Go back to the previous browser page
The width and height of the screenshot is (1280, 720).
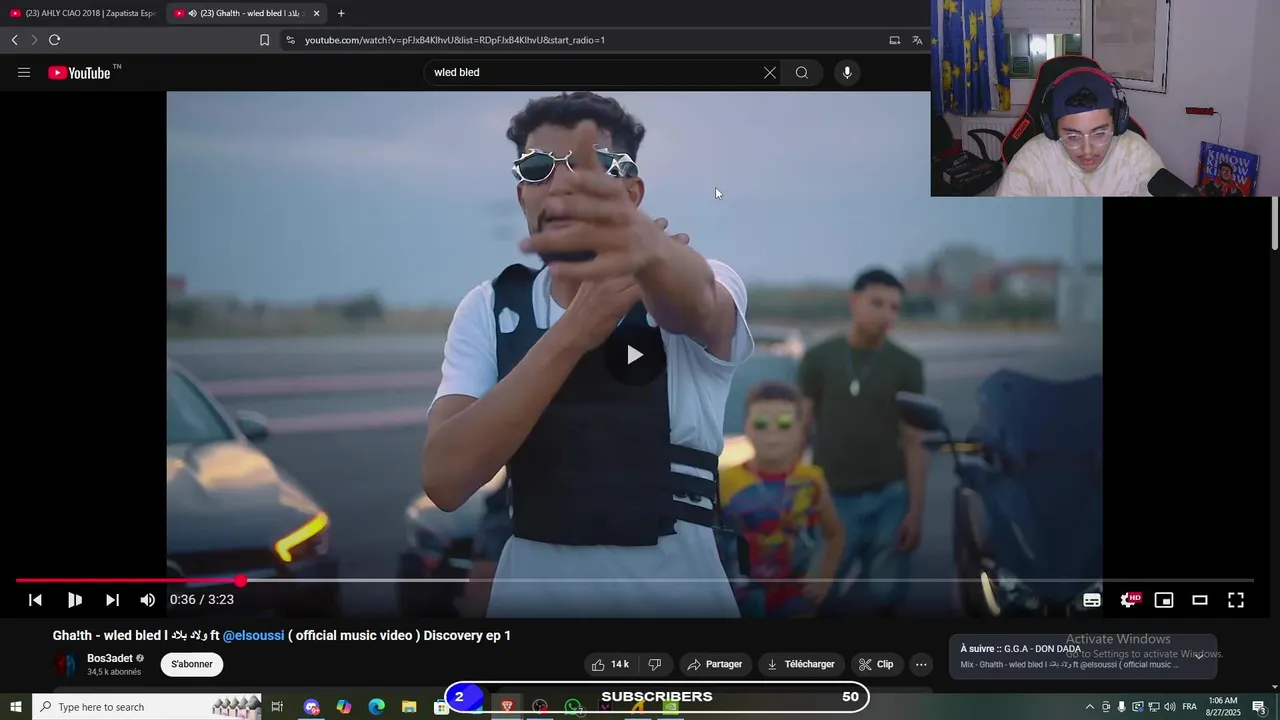pyautogui.click(x=14, y=40)
